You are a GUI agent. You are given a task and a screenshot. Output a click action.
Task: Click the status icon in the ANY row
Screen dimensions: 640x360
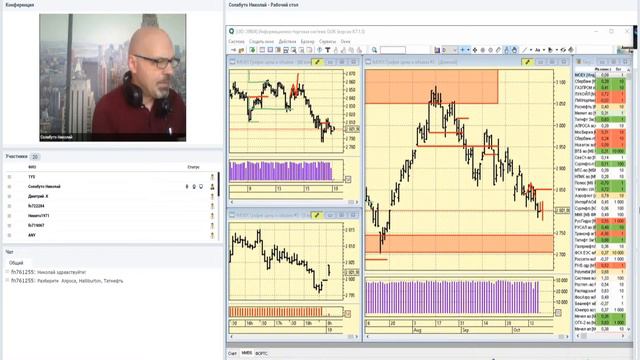212,235
